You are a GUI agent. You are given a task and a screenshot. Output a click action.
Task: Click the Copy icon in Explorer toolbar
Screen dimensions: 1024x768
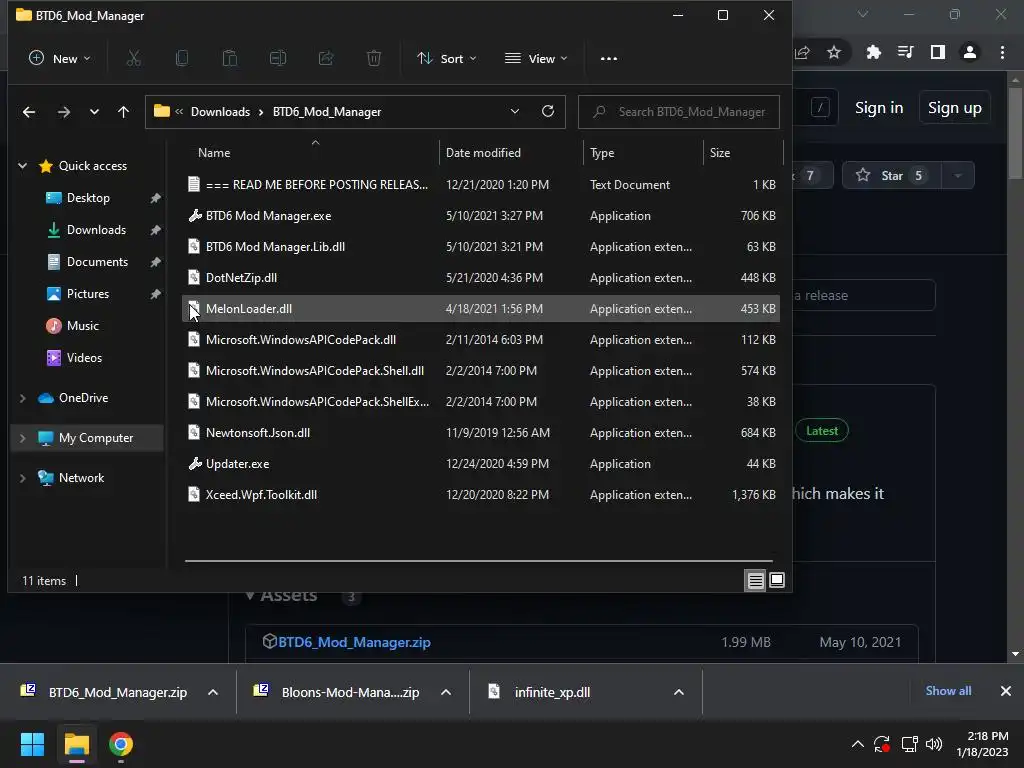(182, 58)
